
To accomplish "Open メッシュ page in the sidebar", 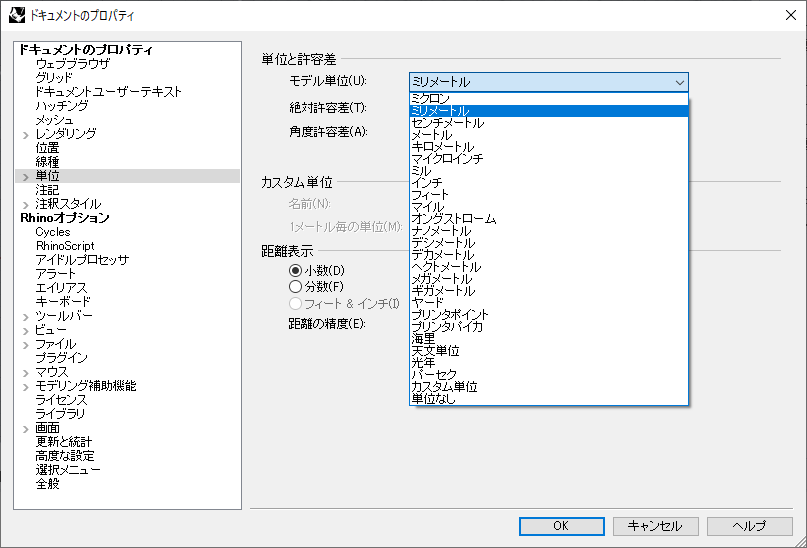I will (x=54, y=120).
